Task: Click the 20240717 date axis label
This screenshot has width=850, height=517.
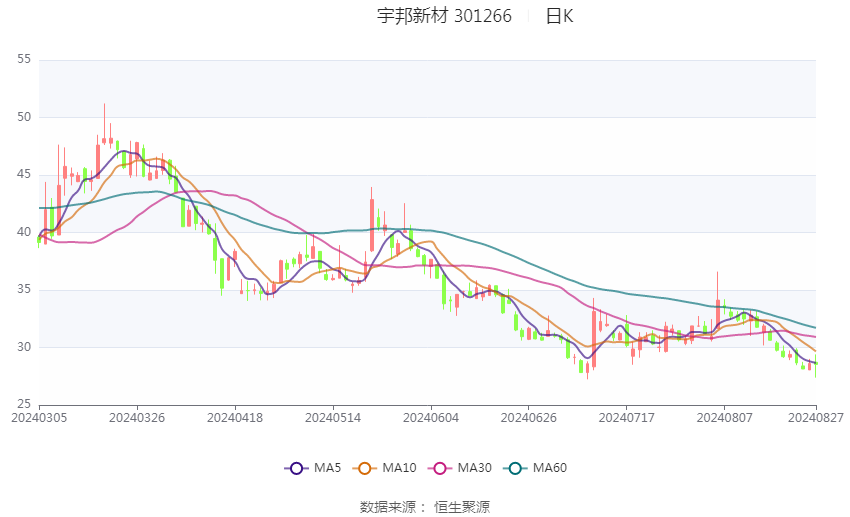Action: coord(627,418)
